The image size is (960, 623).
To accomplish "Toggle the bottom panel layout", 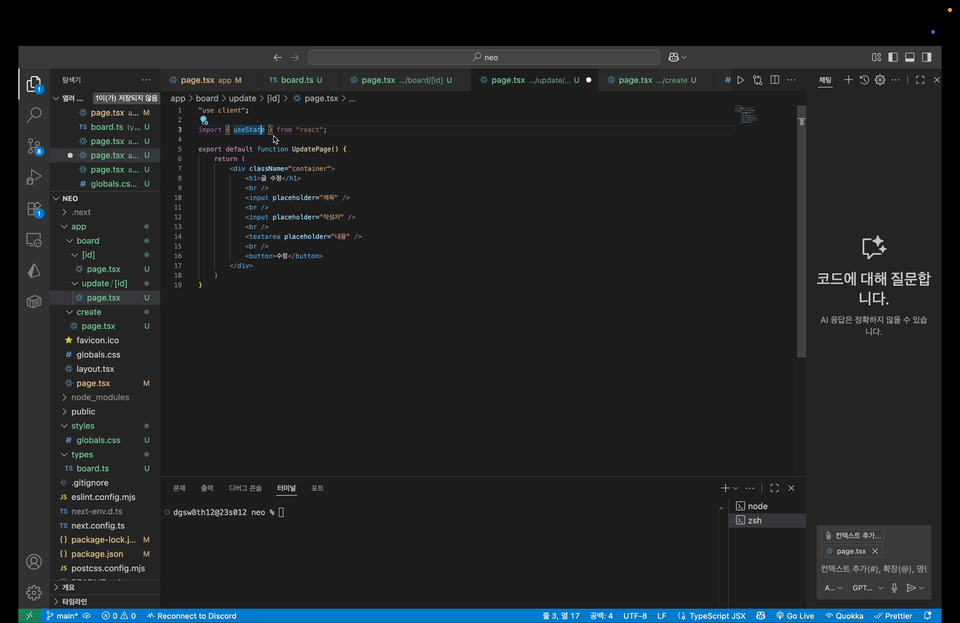I will [x=910, y=57].
